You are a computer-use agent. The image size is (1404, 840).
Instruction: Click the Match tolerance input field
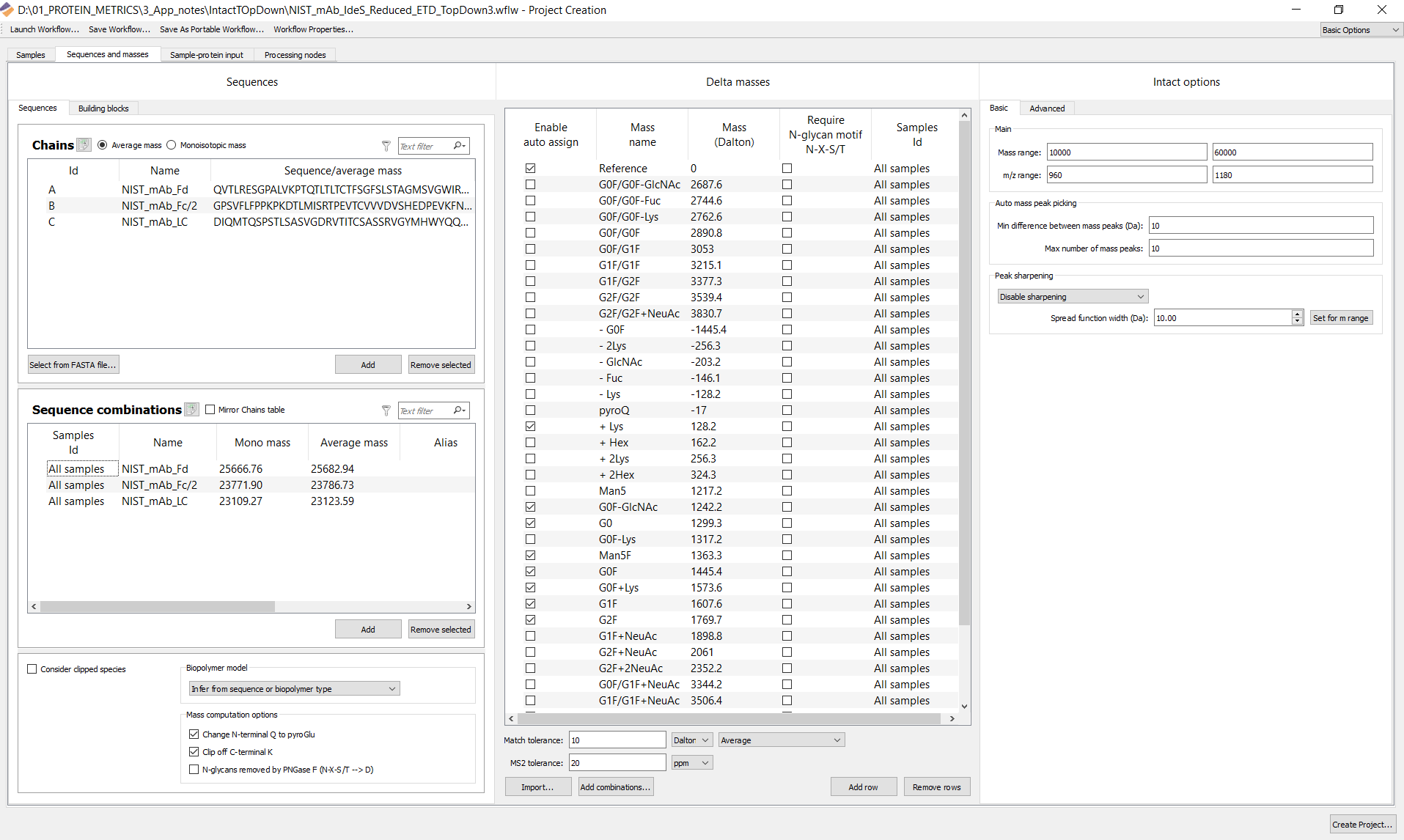(x=617, y=740)
